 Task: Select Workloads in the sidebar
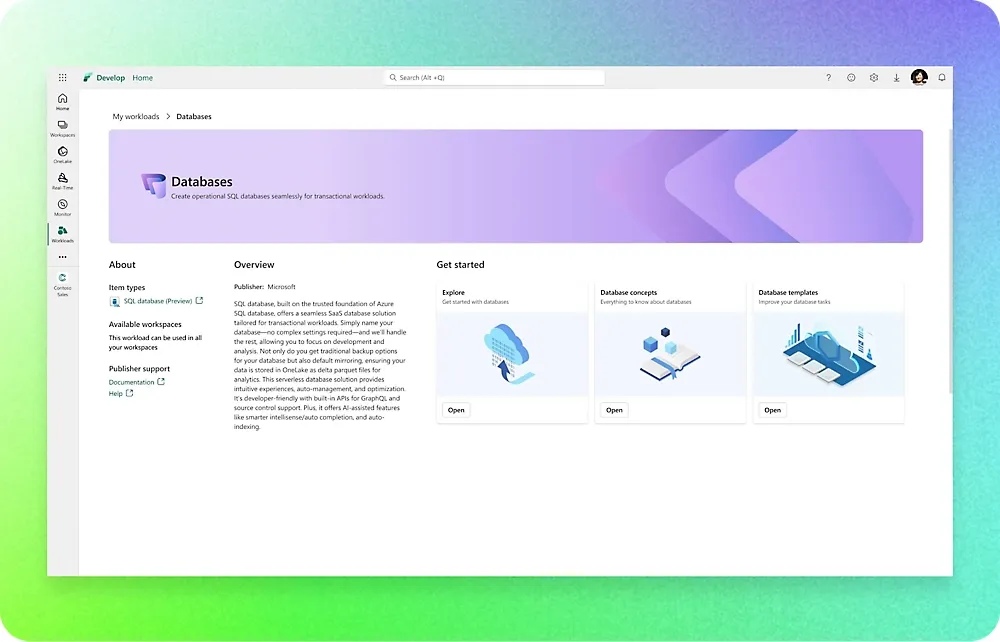pos(62,234)
